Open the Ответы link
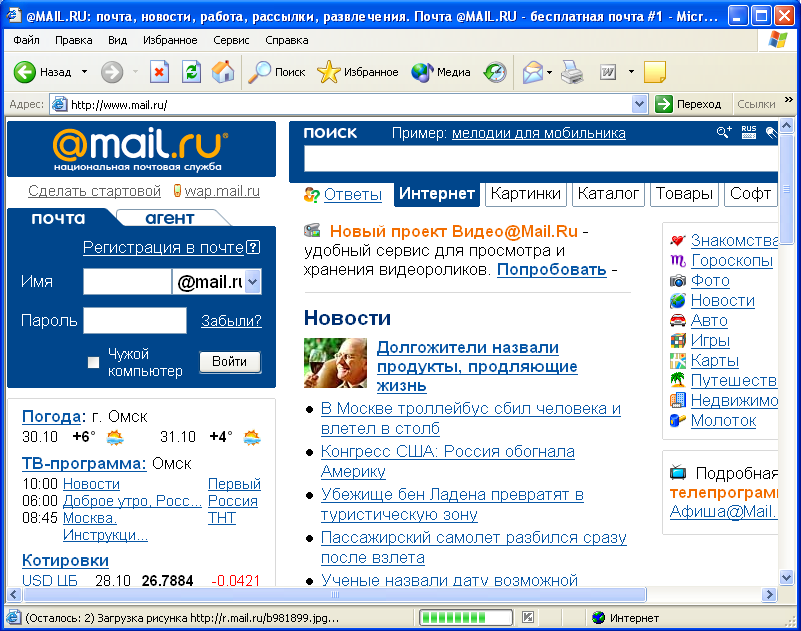Viewport: 801px width, 631px height. (x=353, y=195)
